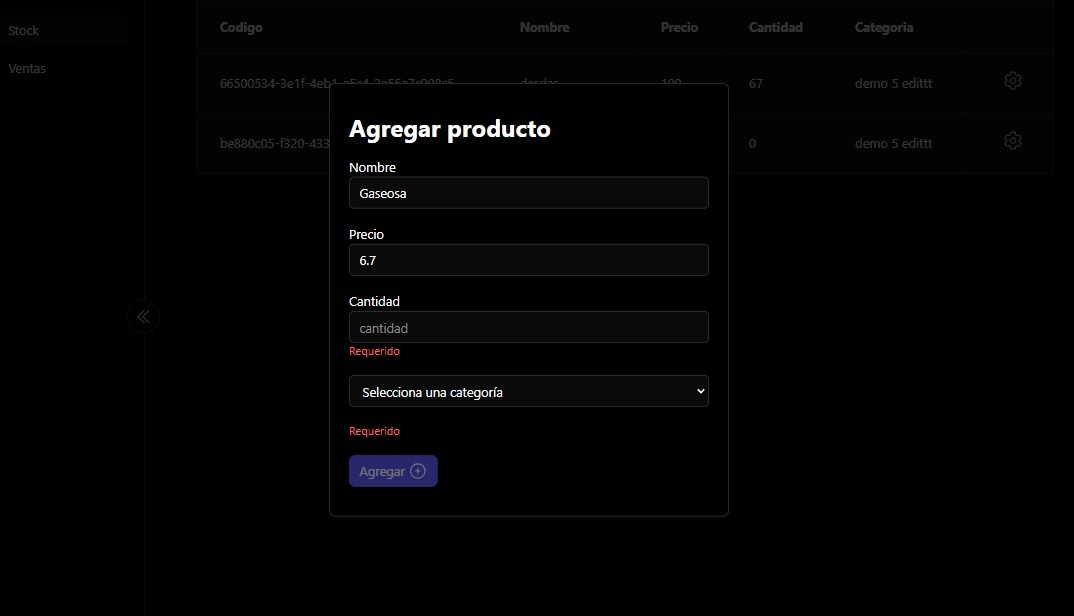
Task: Click the Cantidad label in the form
Action: pos(374,301)
